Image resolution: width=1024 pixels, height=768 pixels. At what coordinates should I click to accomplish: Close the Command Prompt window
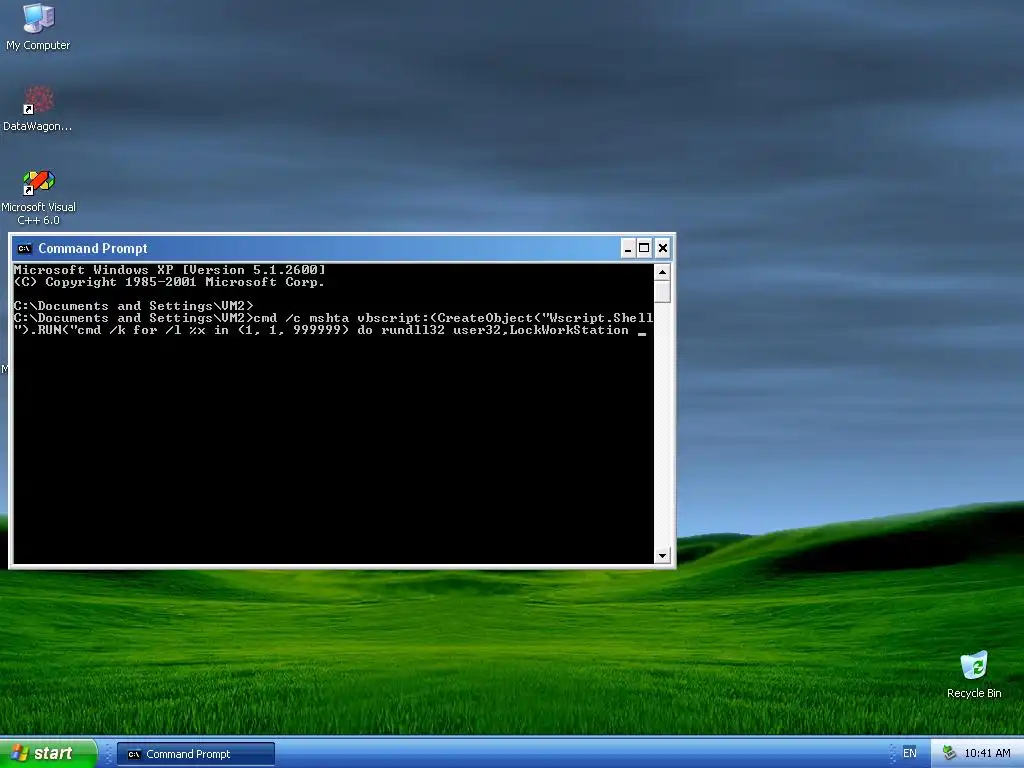tap(662, 248)
